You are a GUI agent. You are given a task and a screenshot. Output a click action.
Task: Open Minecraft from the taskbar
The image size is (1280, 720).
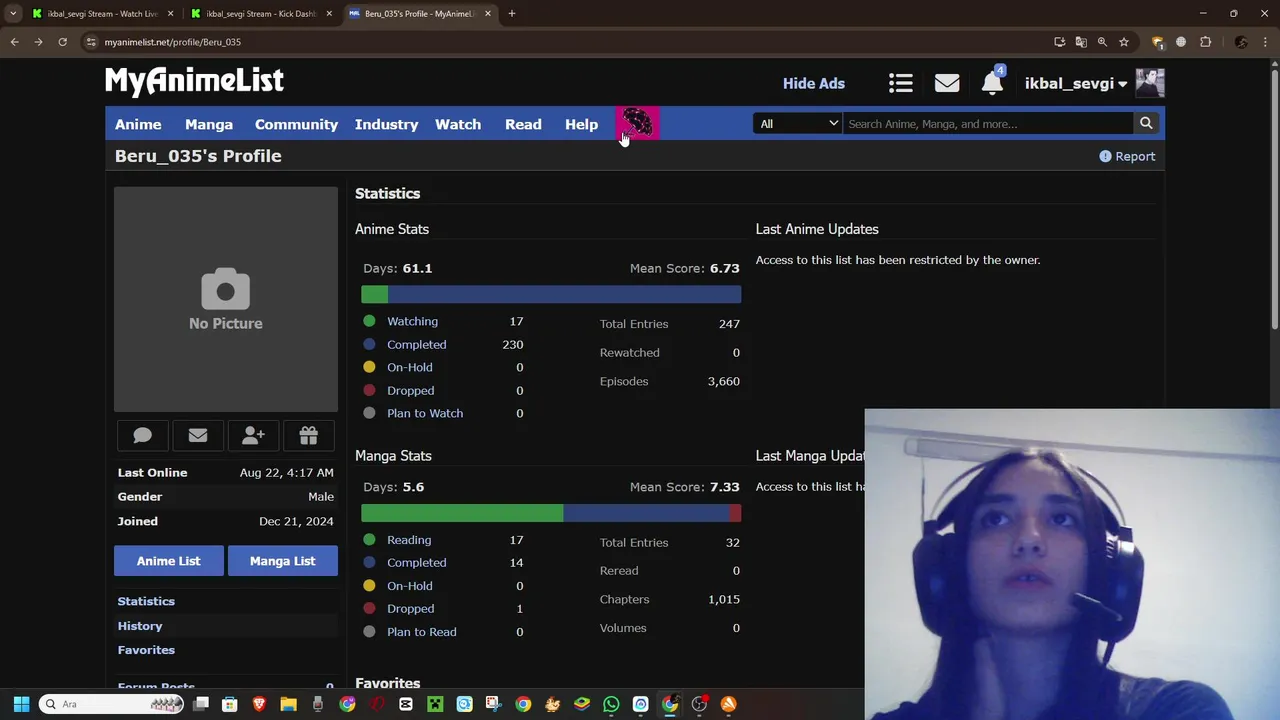coord(435,704)
